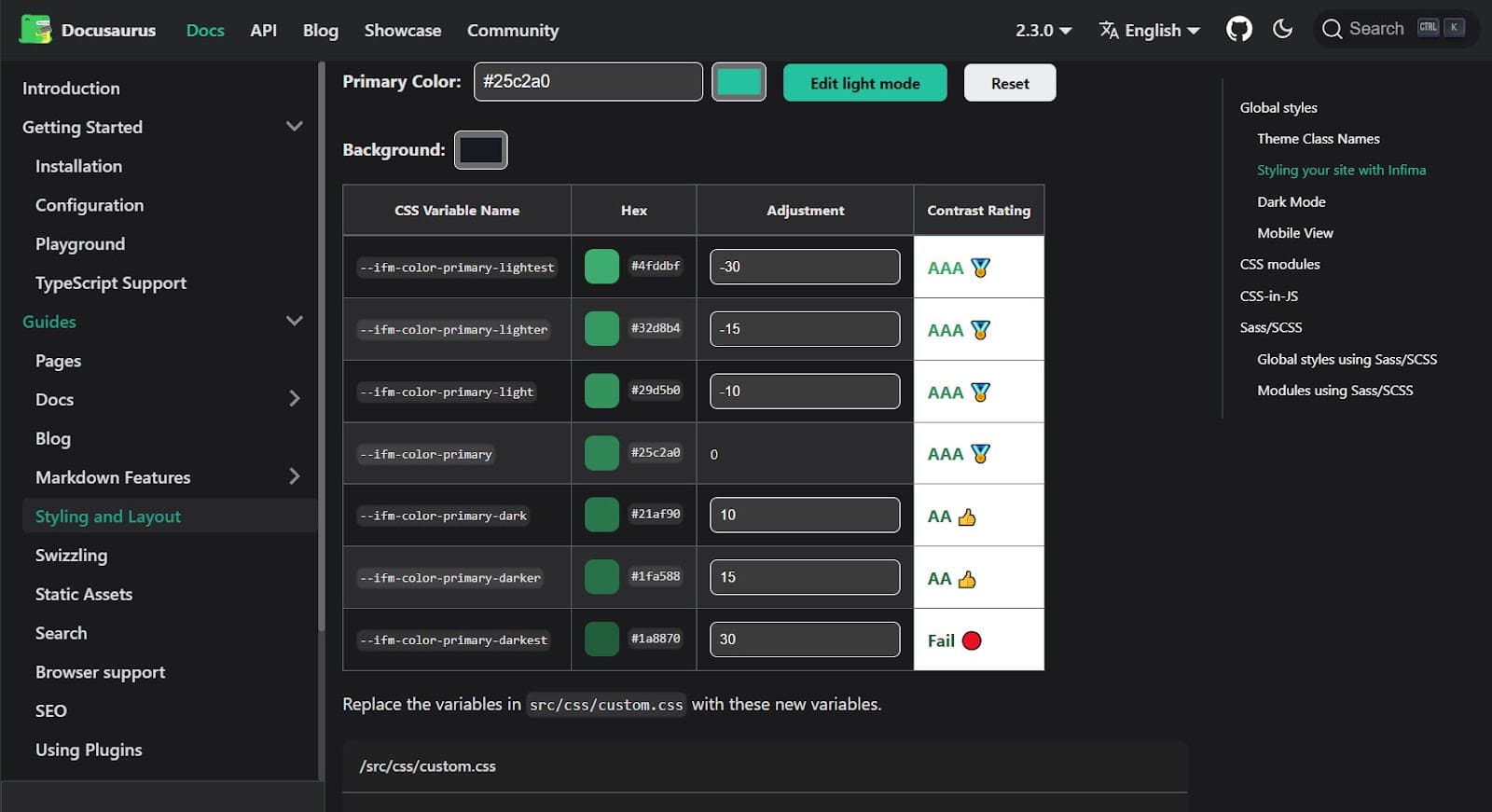This screenshot has height=812, width=1492.
Task: Click the AA thumbs-up icon for primary-darker
Action: (967, 580)
